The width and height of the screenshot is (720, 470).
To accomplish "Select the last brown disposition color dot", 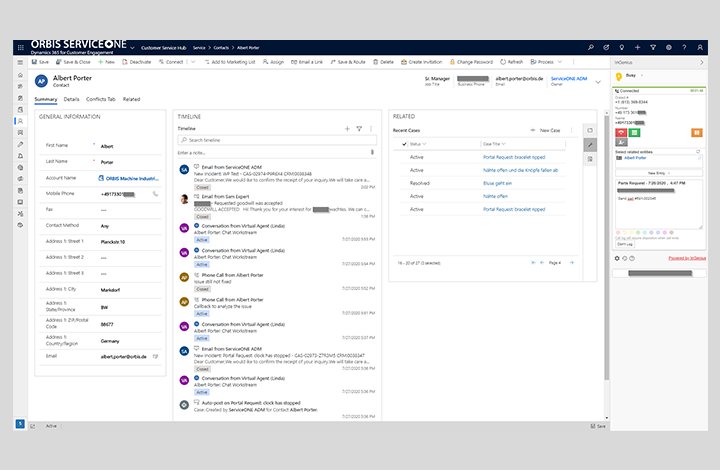I will (x=671, y=232).
